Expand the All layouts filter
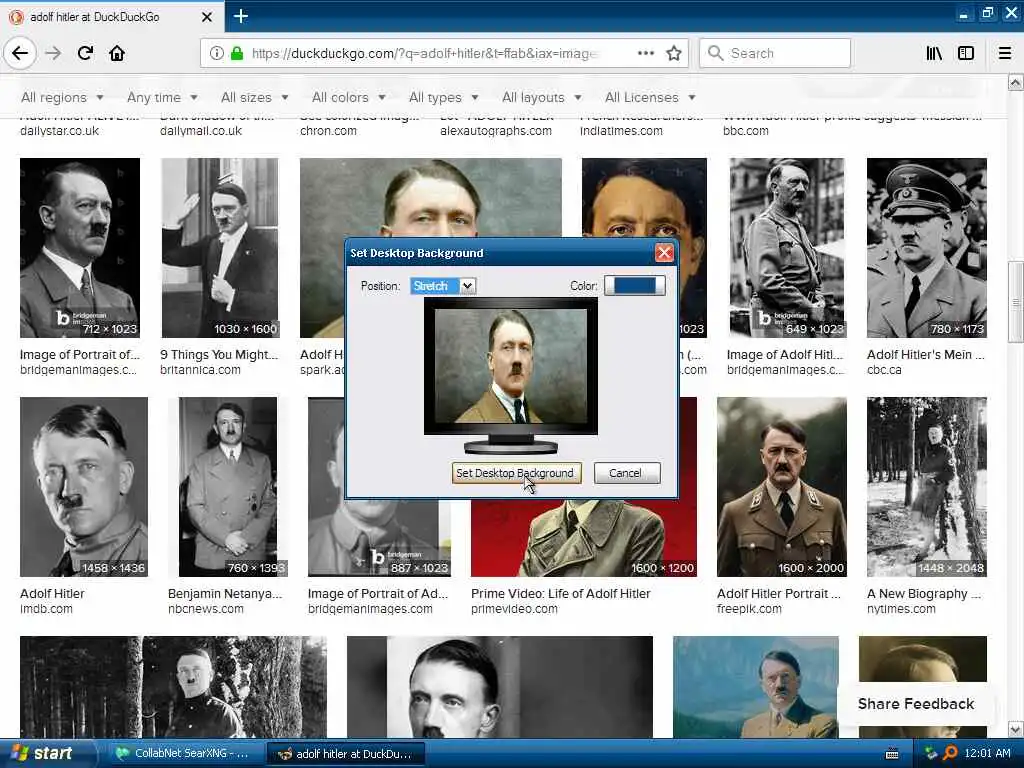Image resolution: width=1024 pixels, height=768 pixels. [541, 97]
